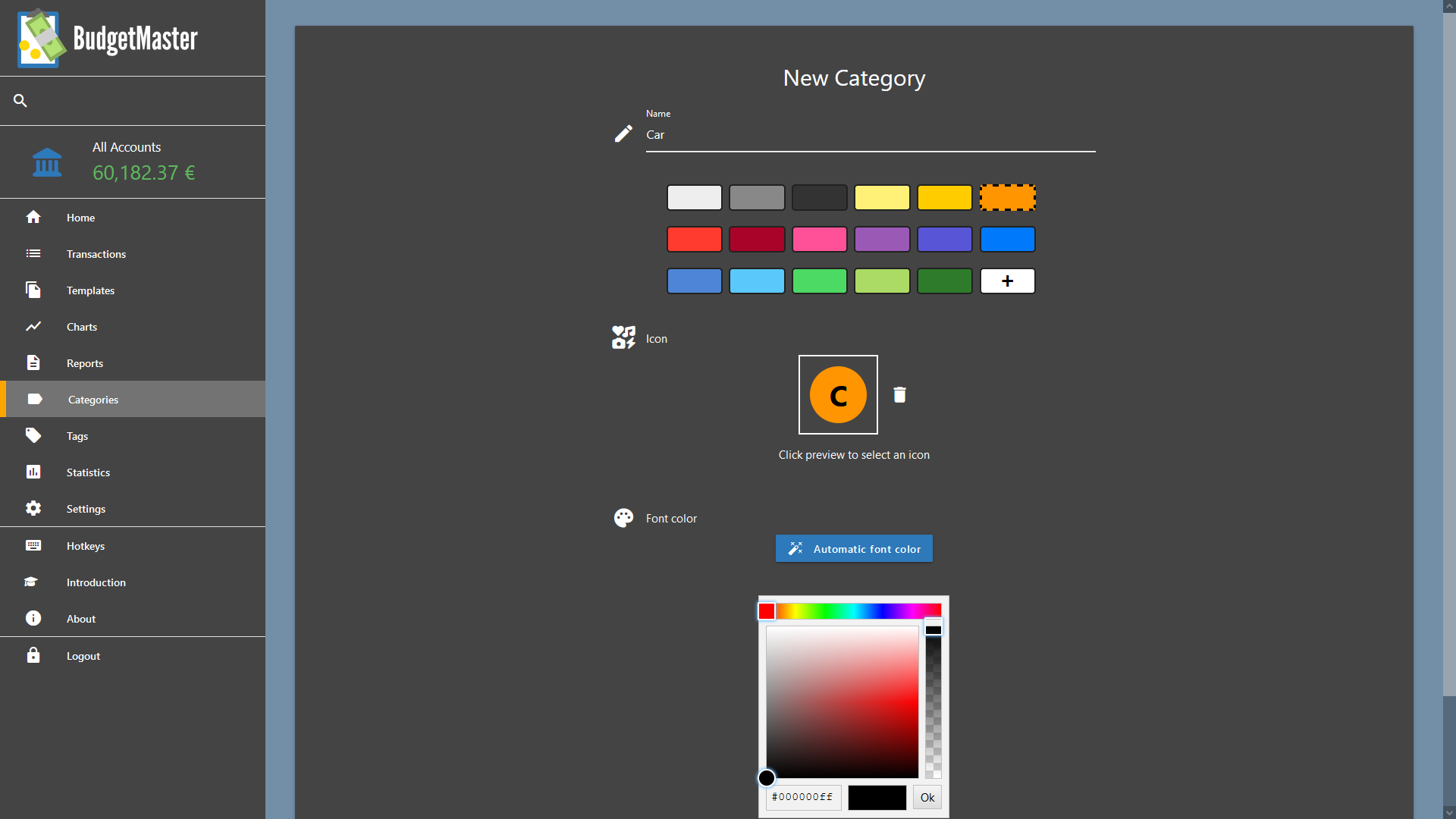Click the Logout lock icon

click(x=33, y=655)
